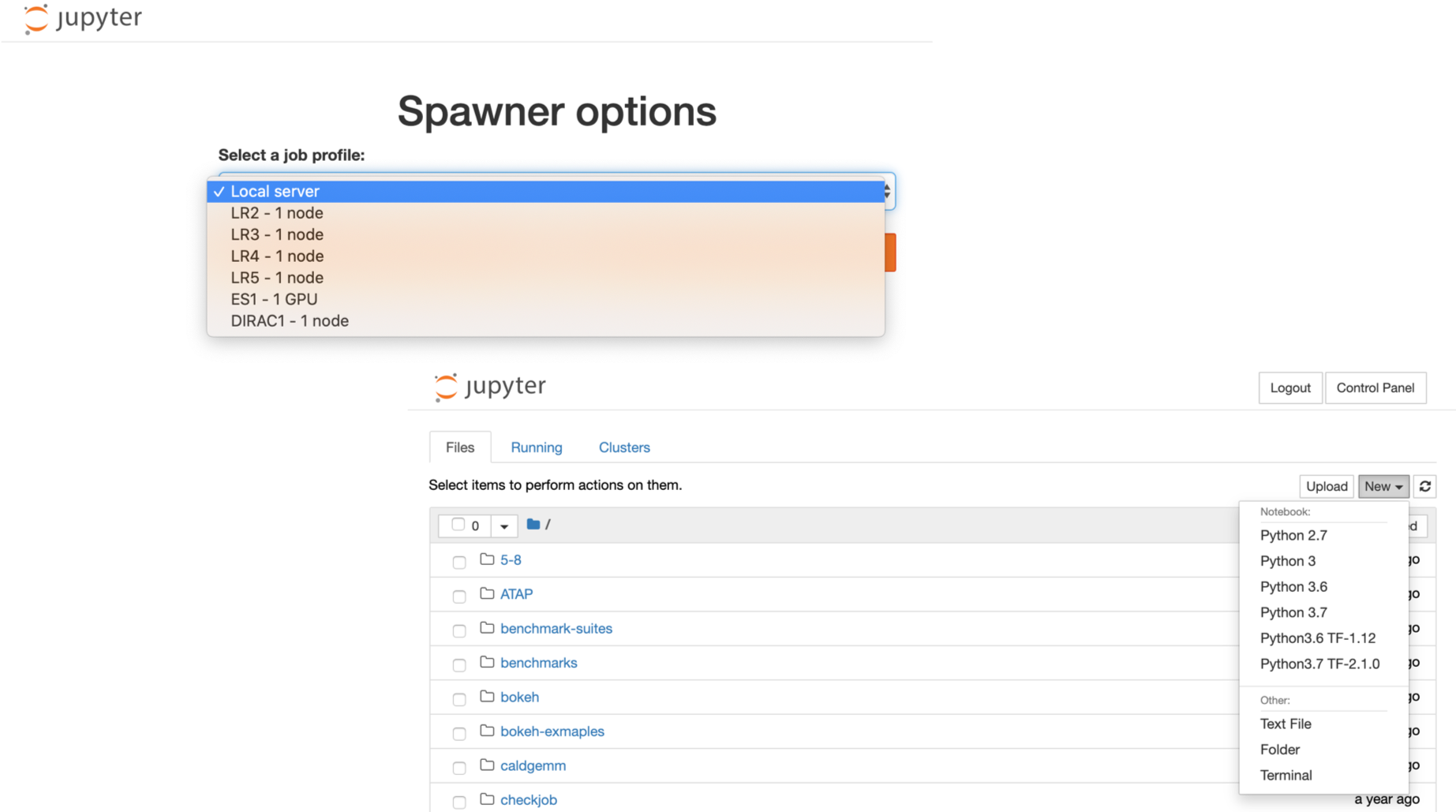Click the root folder breadcrumb icon
This screenshot has height=812, width=1456.
click(x=533, y=524)
